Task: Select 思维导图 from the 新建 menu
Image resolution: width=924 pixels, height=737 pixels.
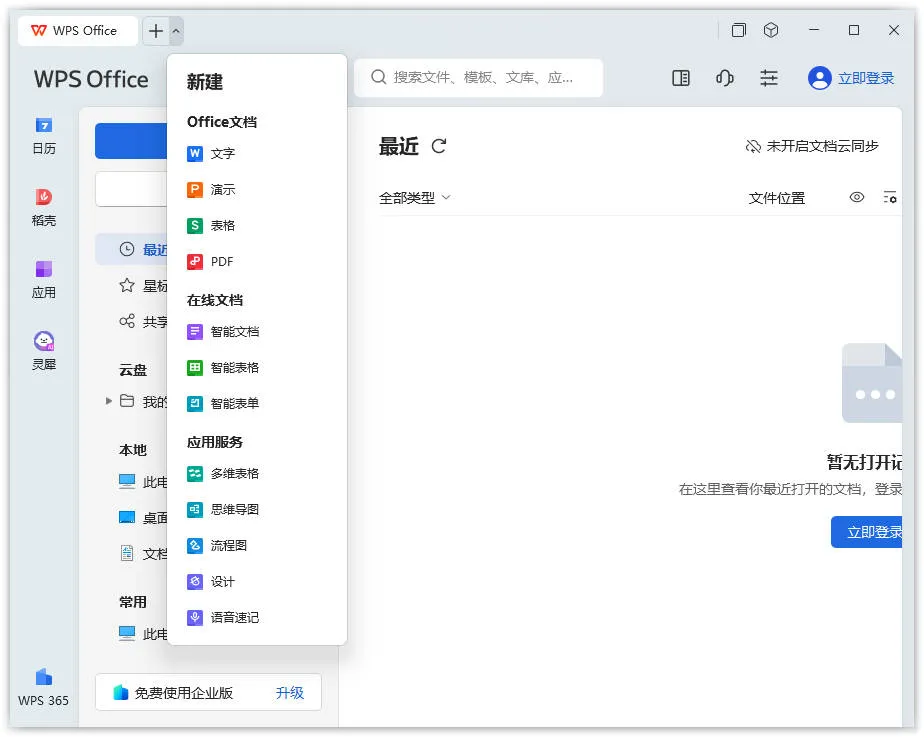Action: tap(234, 510)
